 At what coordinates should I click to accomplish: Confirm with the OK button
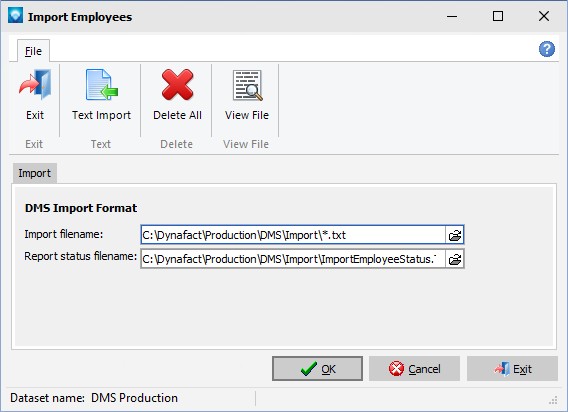pos(317,369)
